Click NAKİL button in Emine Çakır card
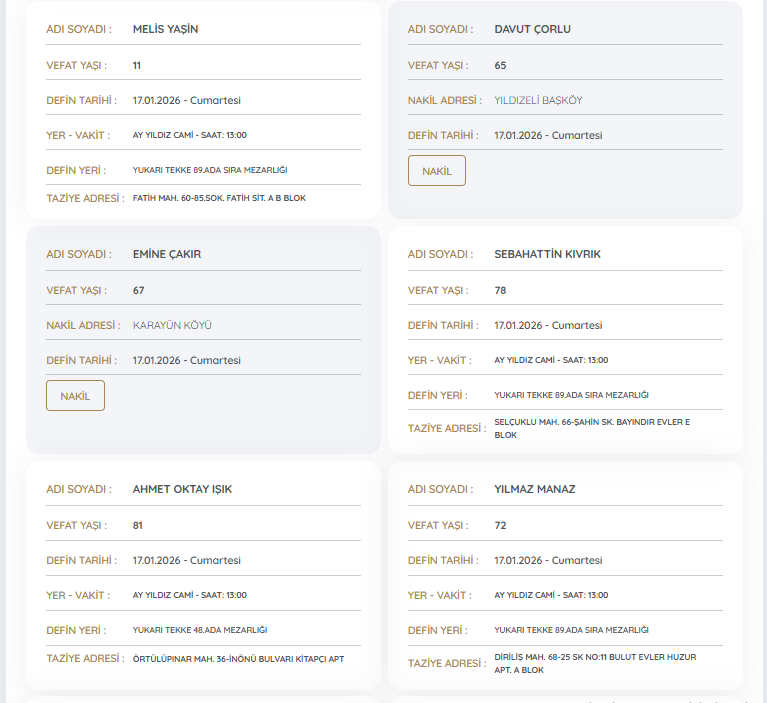 point(75,396)
